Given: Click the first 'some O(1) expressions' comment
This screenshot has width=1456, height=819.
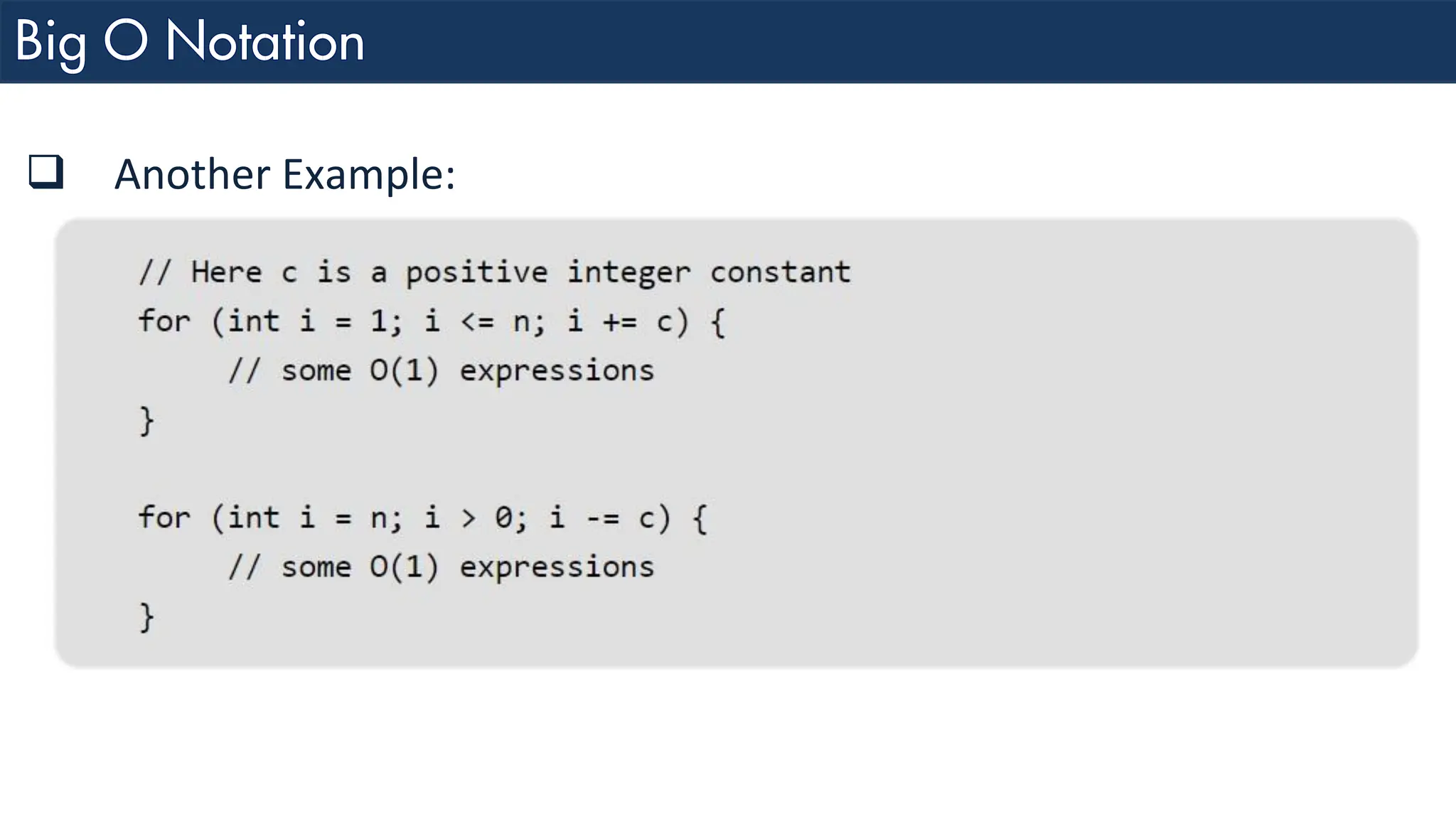Looking at the screenshot, I should tap(441, 370).
